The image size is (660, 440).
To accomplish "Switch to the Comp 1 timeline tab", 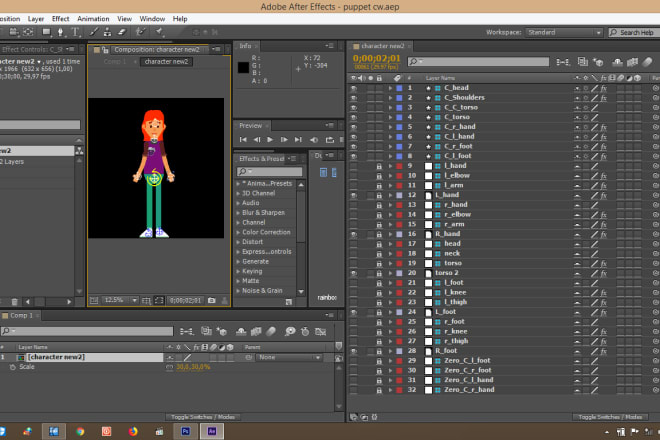I will (21, 315).
